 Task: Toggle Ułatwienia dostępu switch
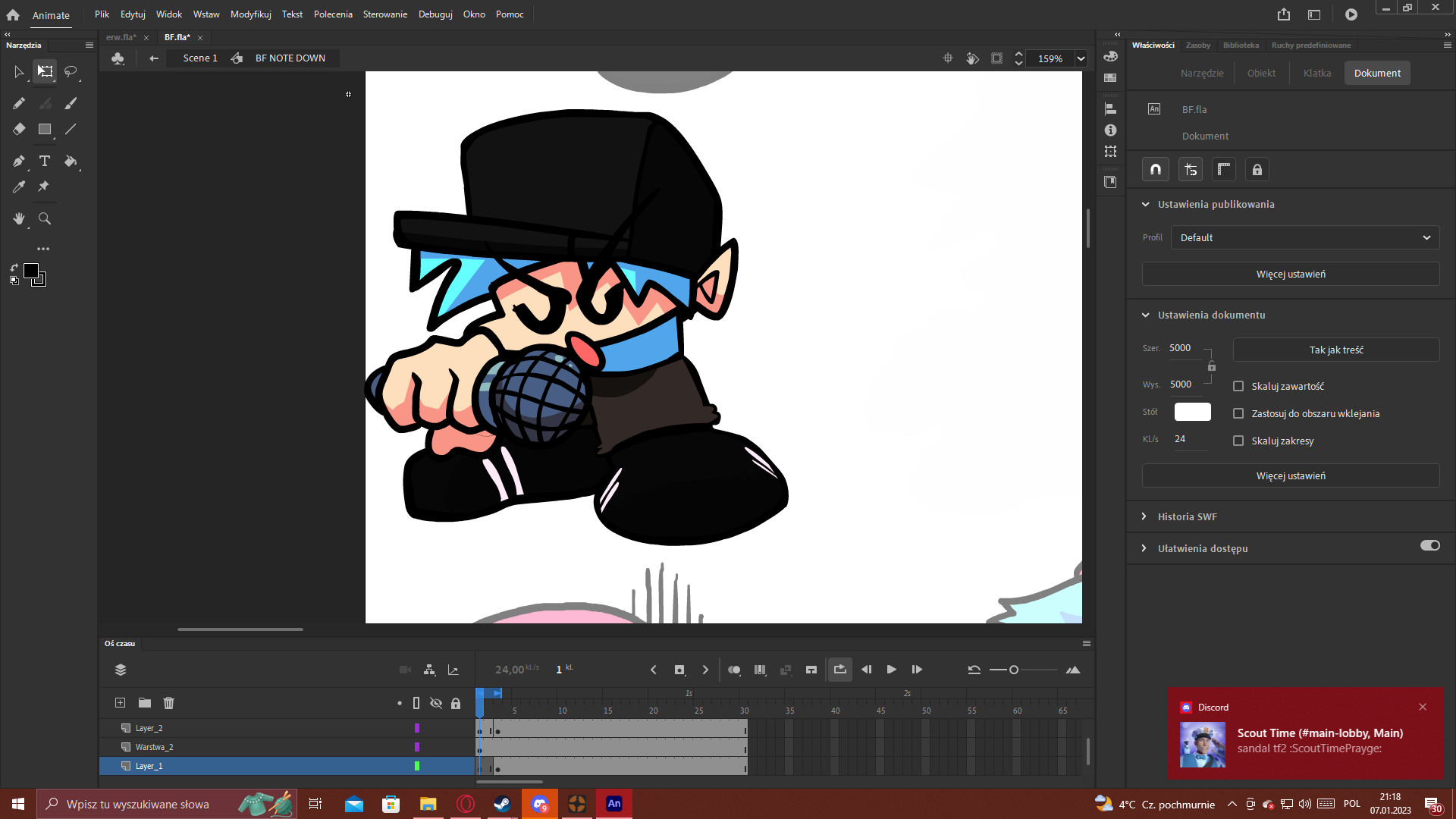point(1430,546)
